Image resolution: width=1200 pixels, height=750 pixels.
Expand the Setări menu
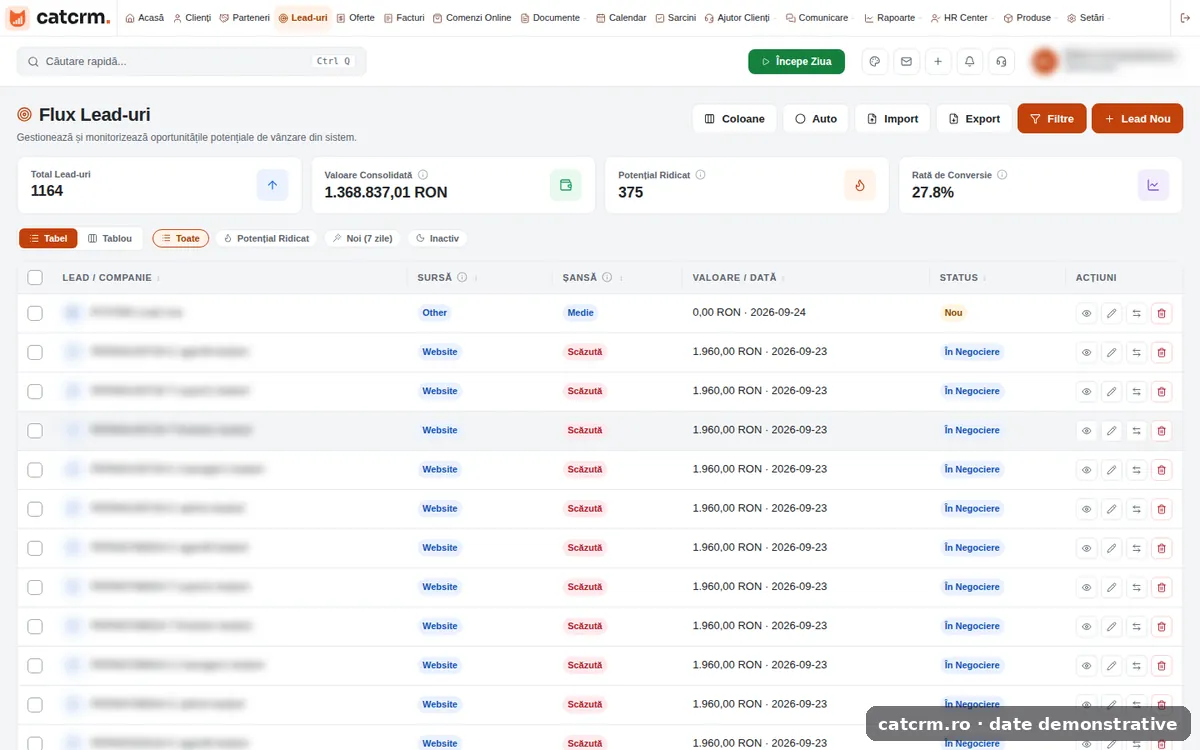(x=1087, y=18)
